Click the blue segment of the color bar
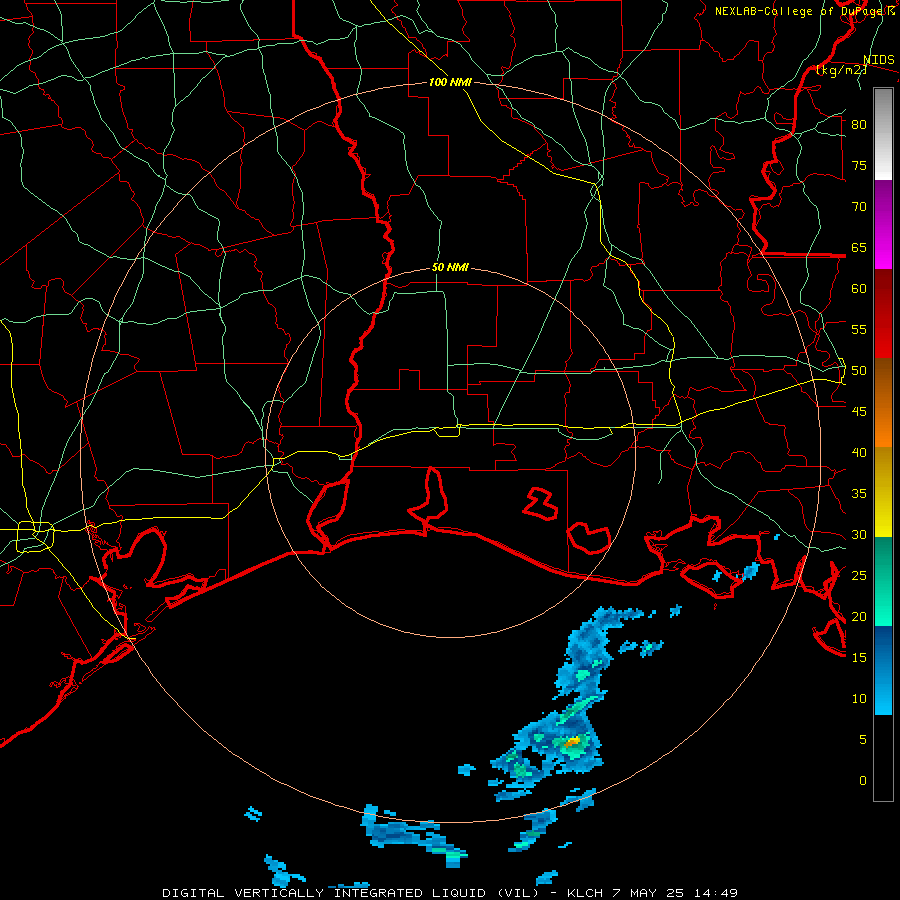 (x=883, y=670)
